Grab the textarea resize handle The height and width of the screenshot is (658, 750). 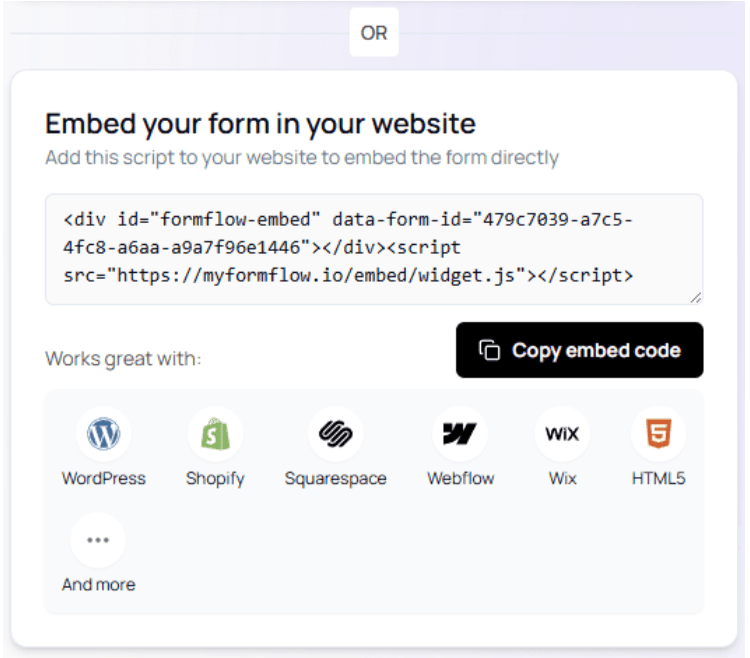click(x=696, y=298)
